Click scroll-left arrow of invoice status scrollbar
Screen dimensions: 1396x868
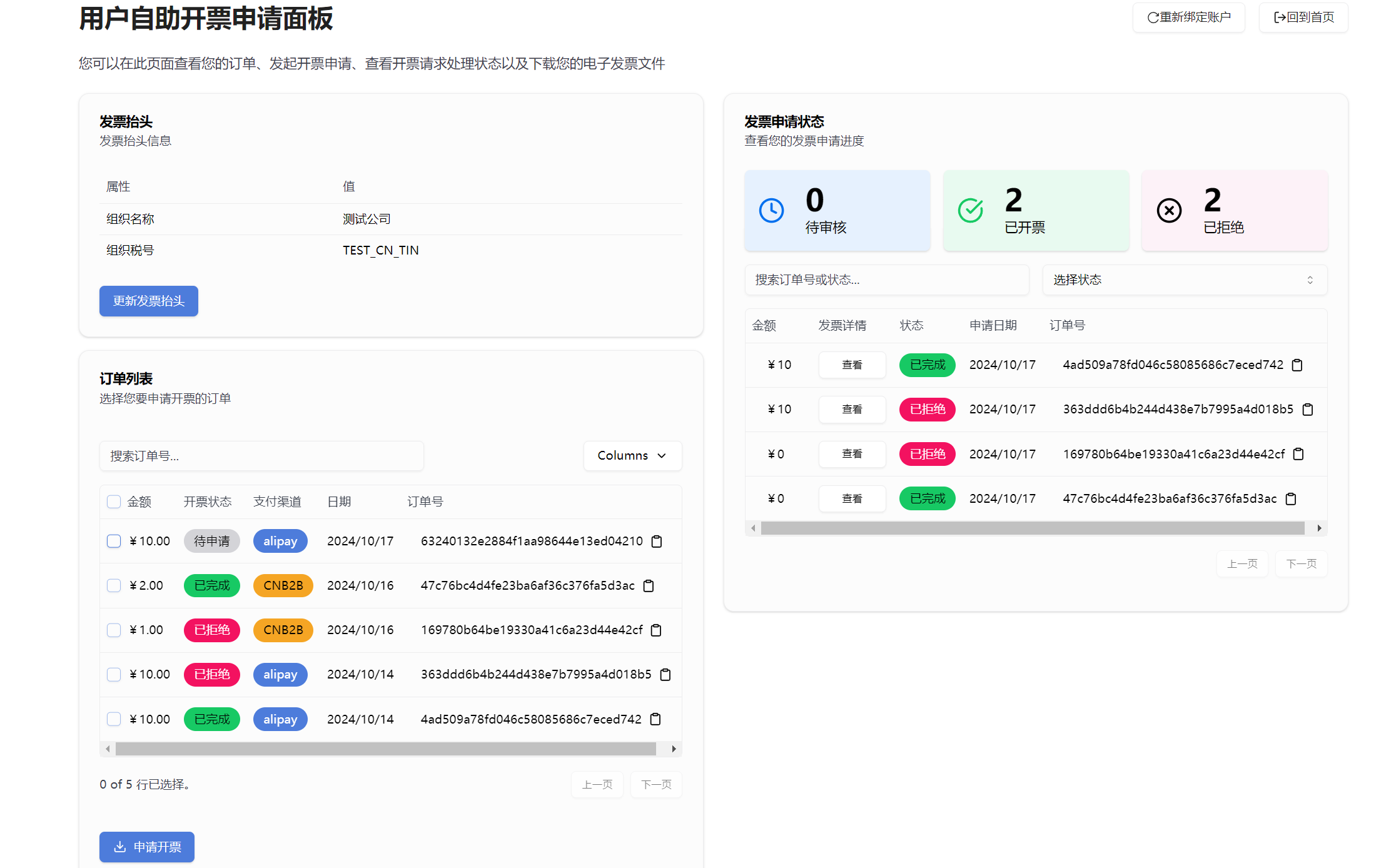pos(753,528)
